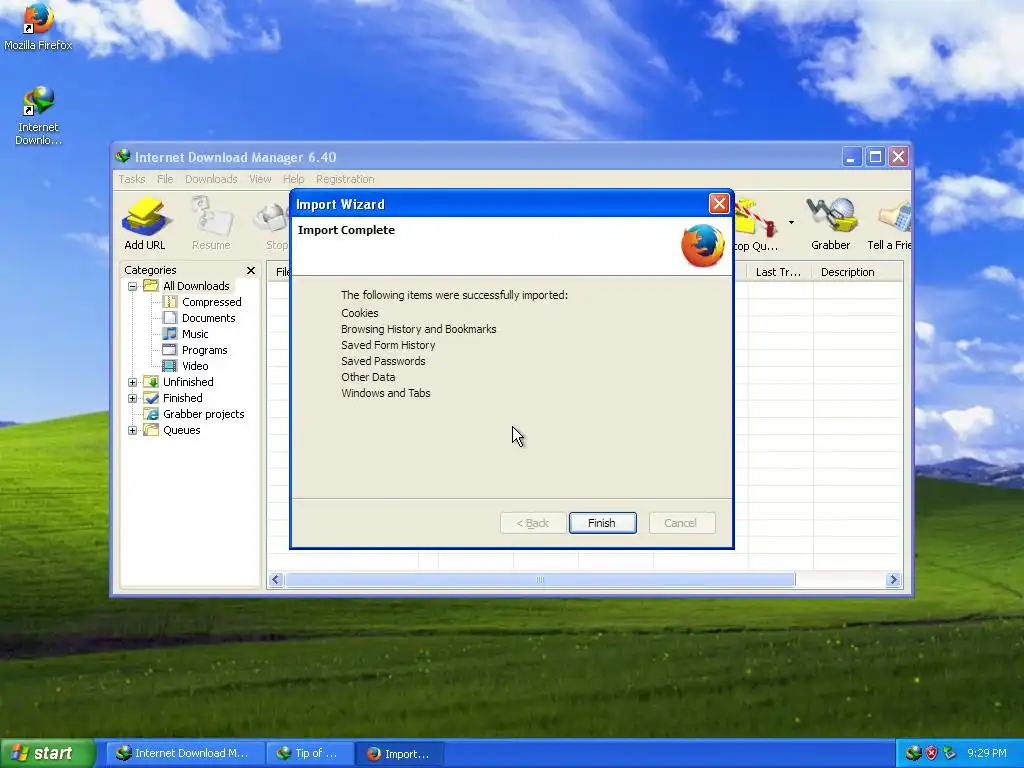
Task: Select the Programs category
Action: (x=204, y=350)
